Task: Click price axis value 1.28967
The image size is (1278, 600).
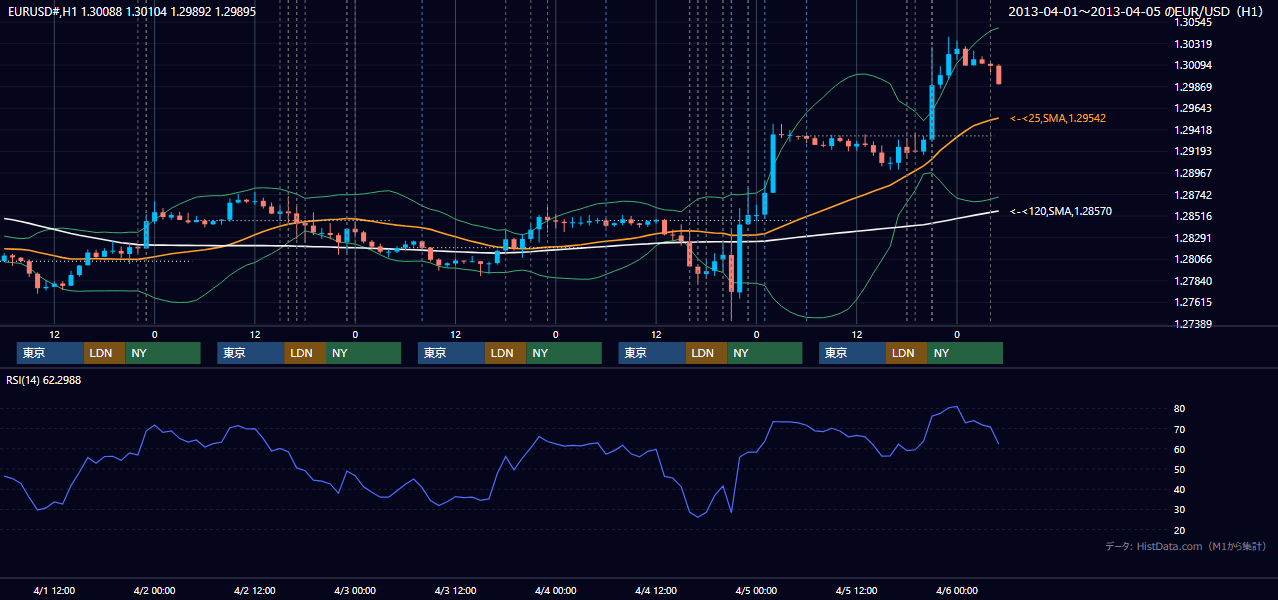Action: [x=1193, y=173]
